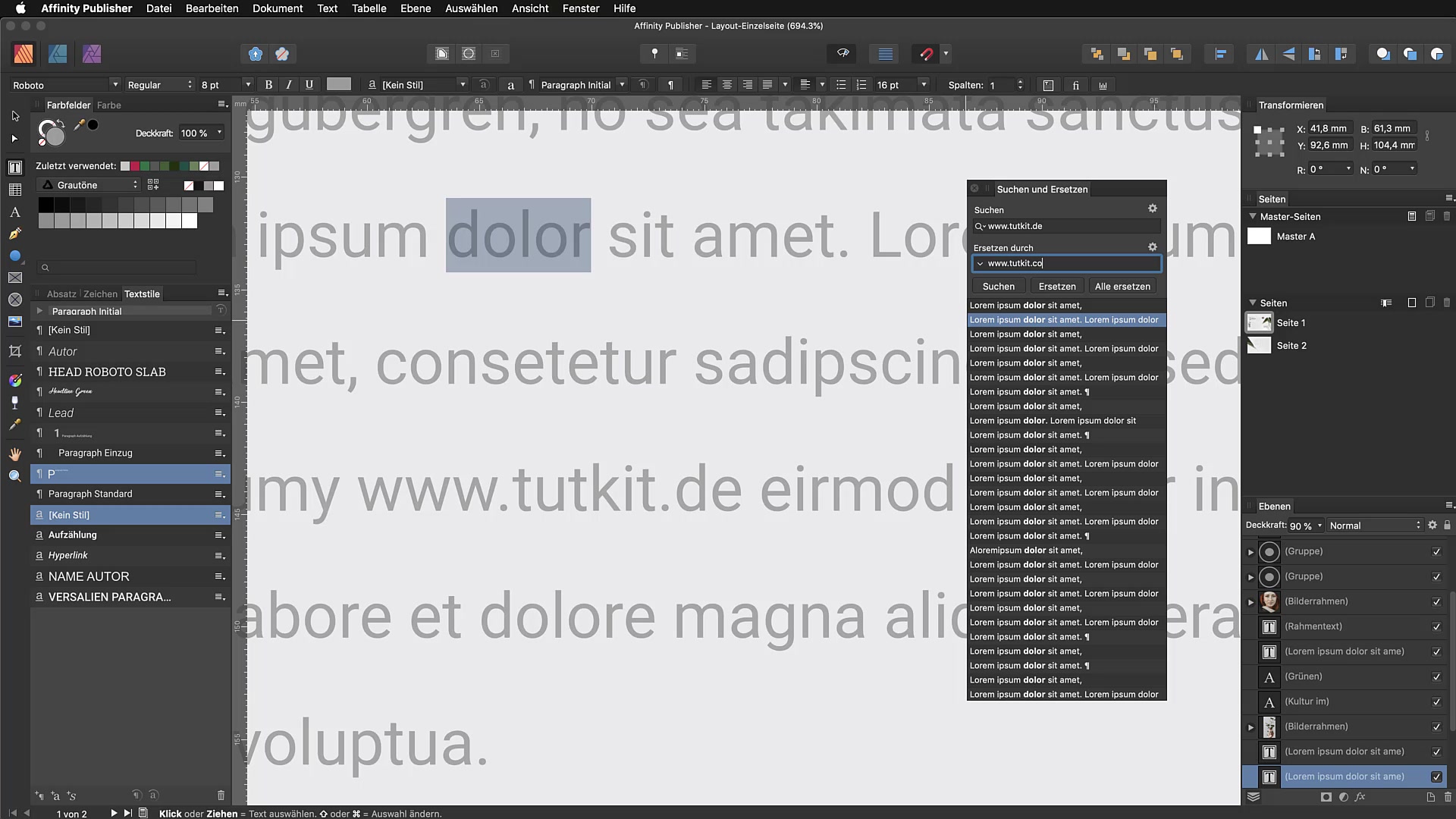Viewport: 1456px width, 819px height.
Task: Select the Frame Text tool
Action: pyautogui.click(x=14, y=168)
